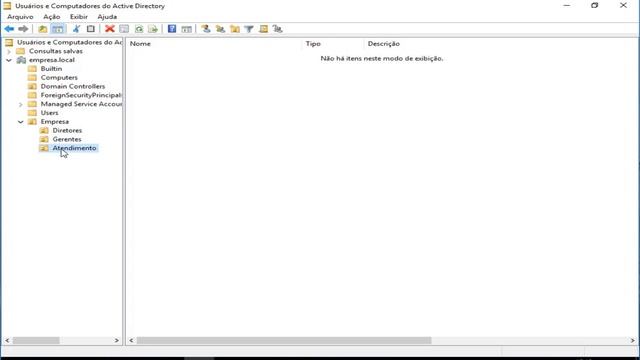640x360 pixels.
Task: Select ForeignSecurityPrincipals container
Action: pos(81,95)
